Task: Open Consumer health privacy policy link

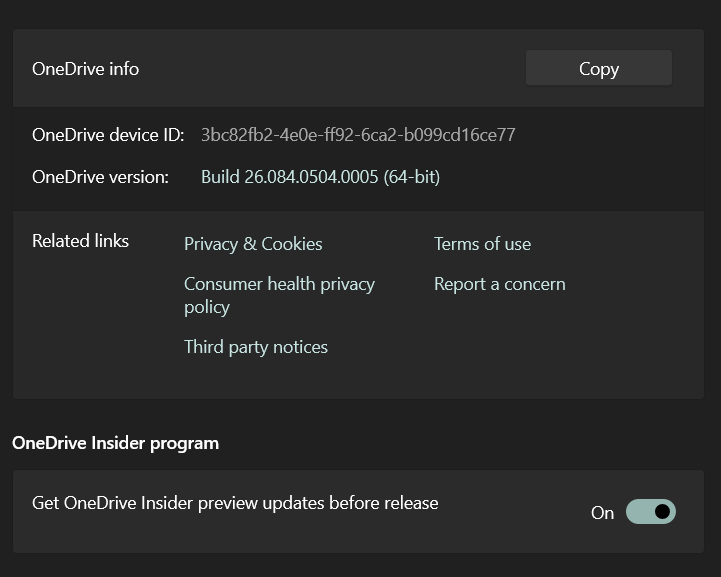Action: (279, 295)
